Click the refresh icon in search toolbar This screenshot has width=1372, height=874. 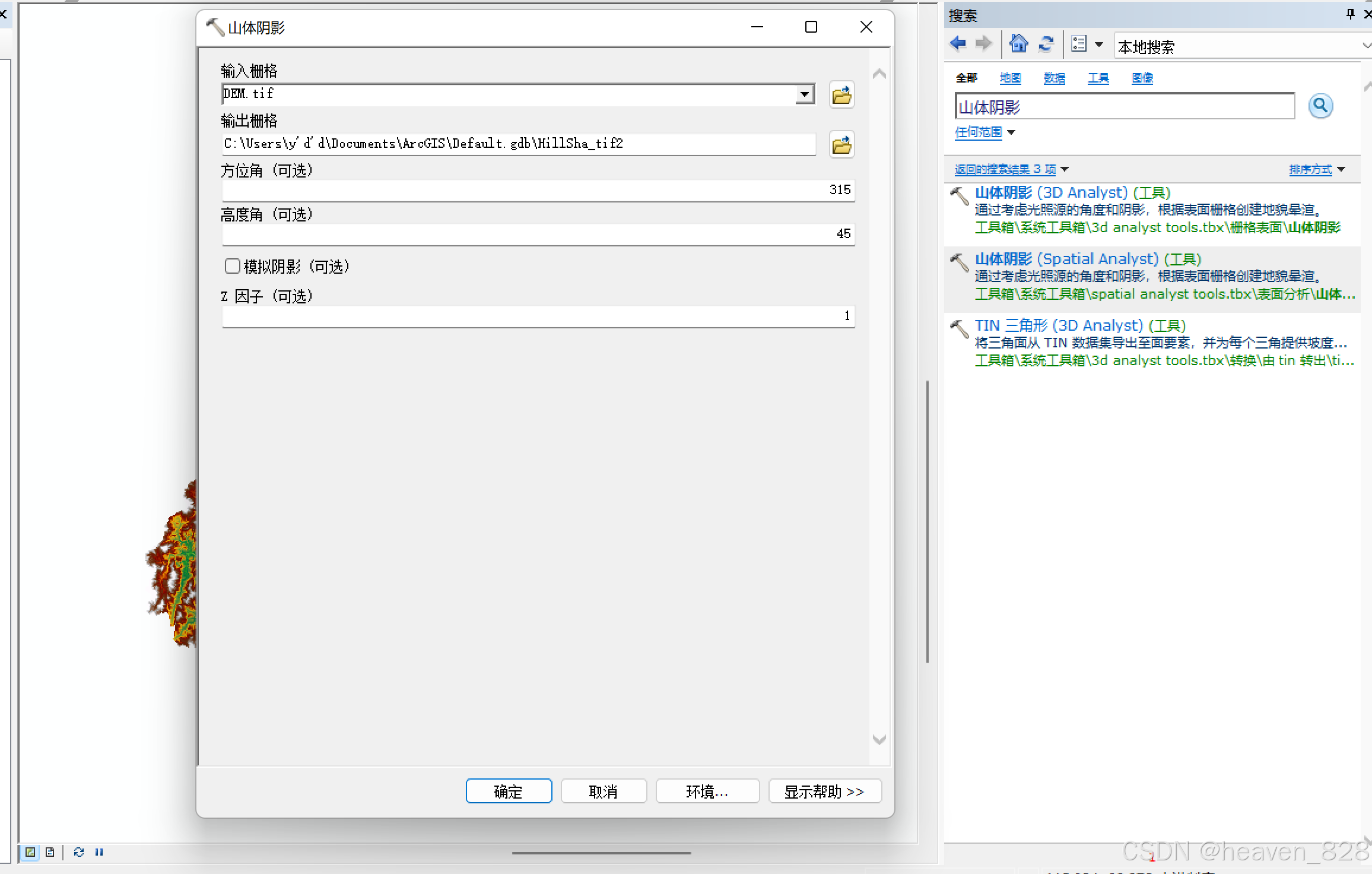1046,44
